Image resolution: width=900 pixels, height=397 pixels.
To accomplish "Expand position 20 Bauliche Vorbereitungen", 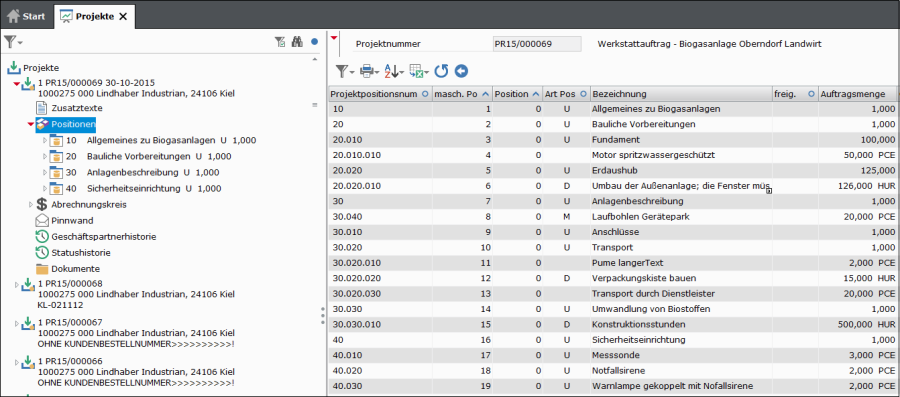I will (45, 157).
